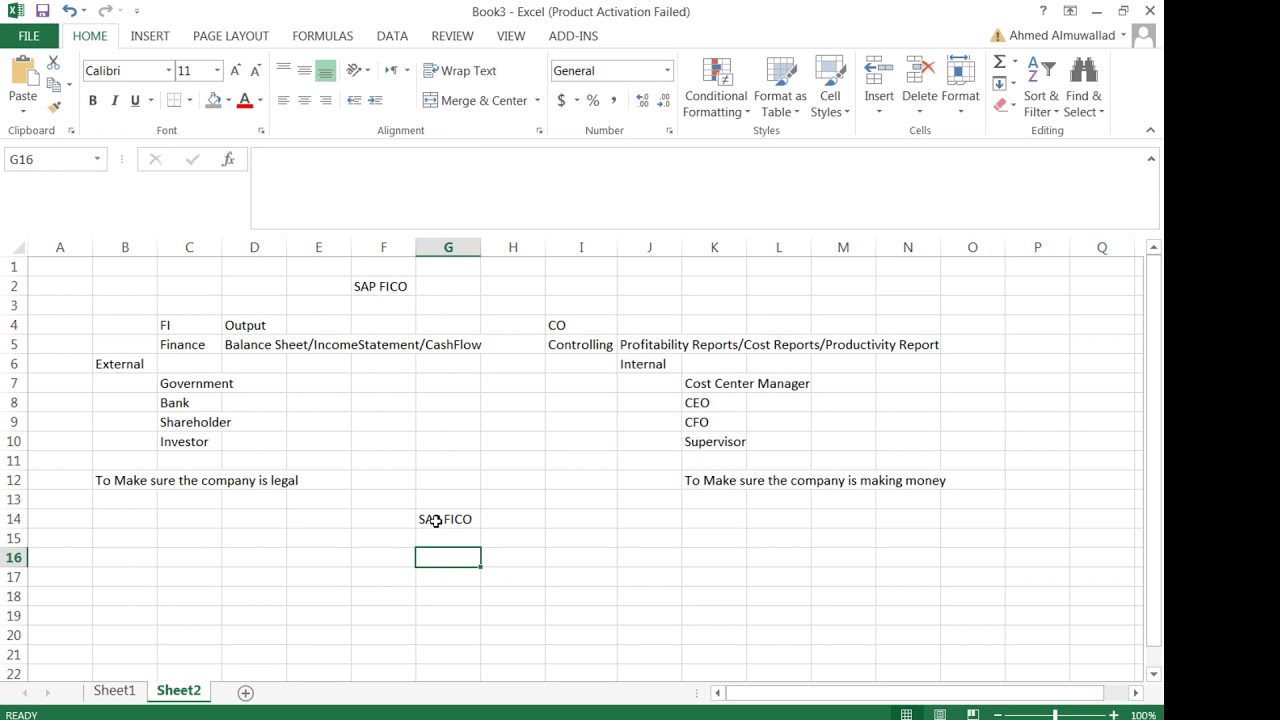
Task: Switch to the PAGE LAYOUT tab
Action: pyautogui.click(x=231, y=36)
